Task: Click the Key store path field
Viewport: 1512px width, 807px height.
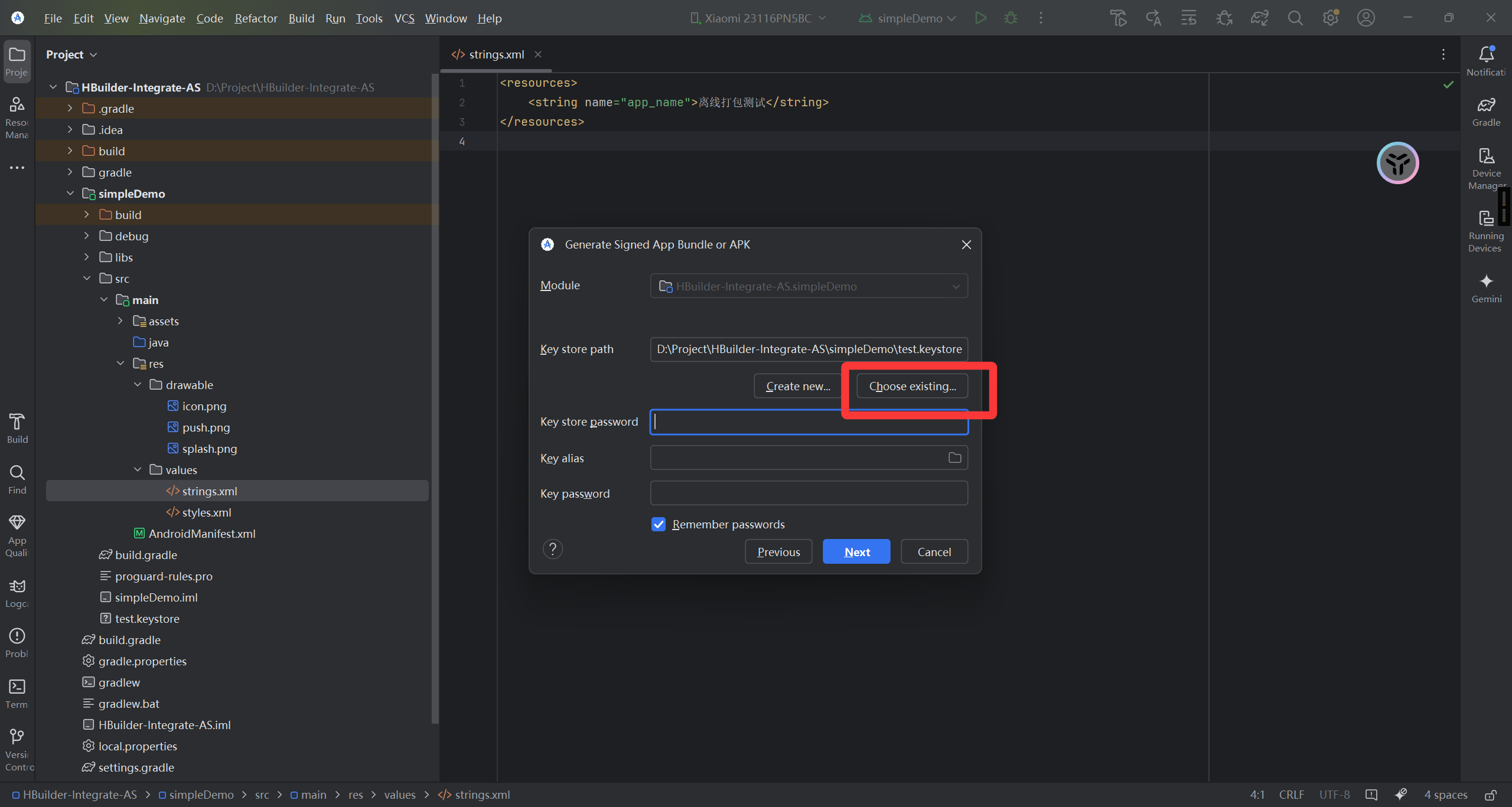Action: (809, 349)
